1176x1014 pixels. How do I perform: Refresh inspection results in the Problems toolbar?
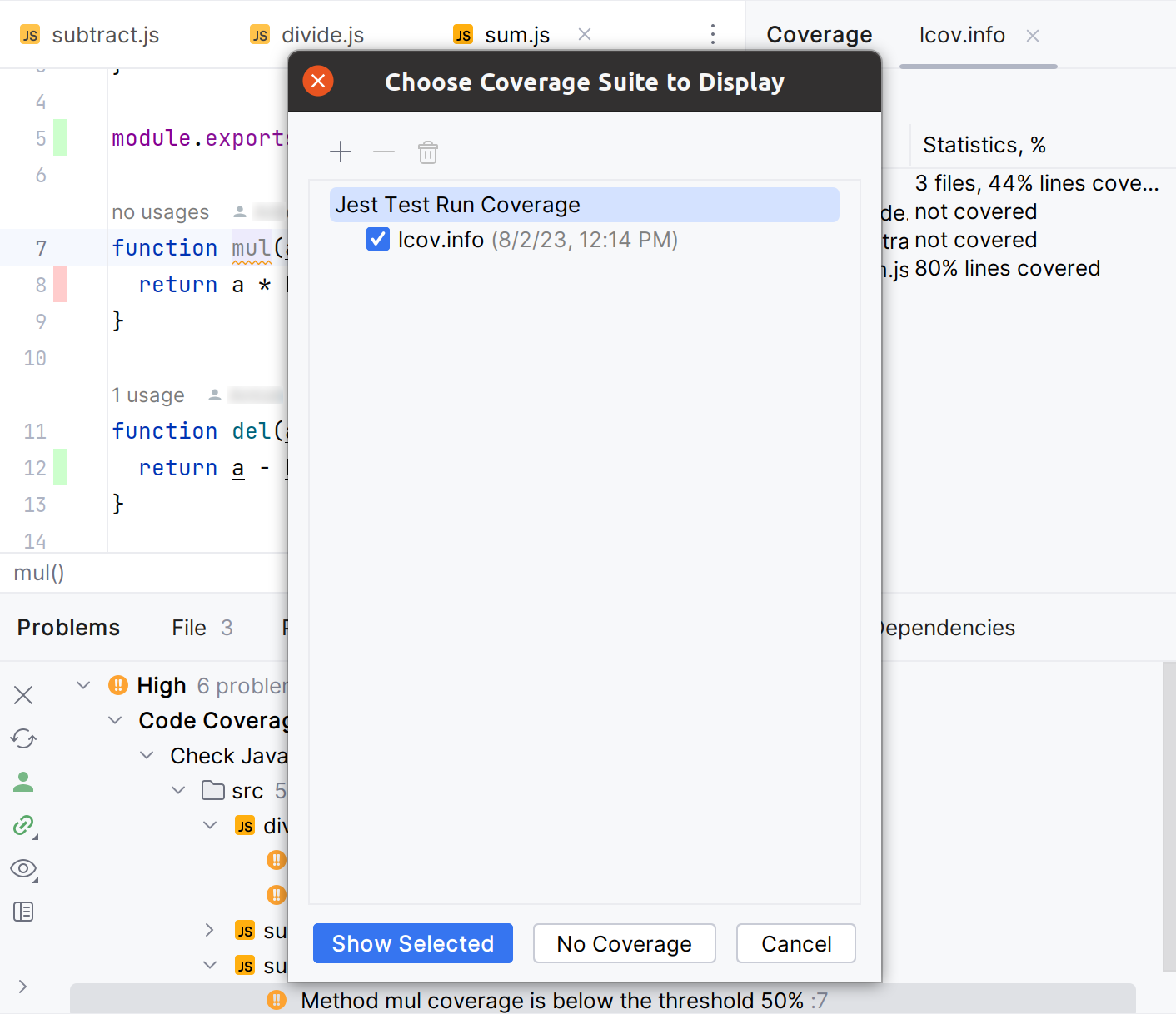[23, 738]
